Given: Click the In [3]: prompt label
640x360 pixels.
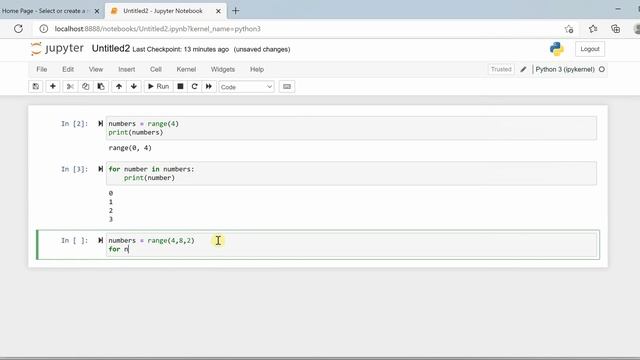Looking at the screenshot, I should click(74, 169).
